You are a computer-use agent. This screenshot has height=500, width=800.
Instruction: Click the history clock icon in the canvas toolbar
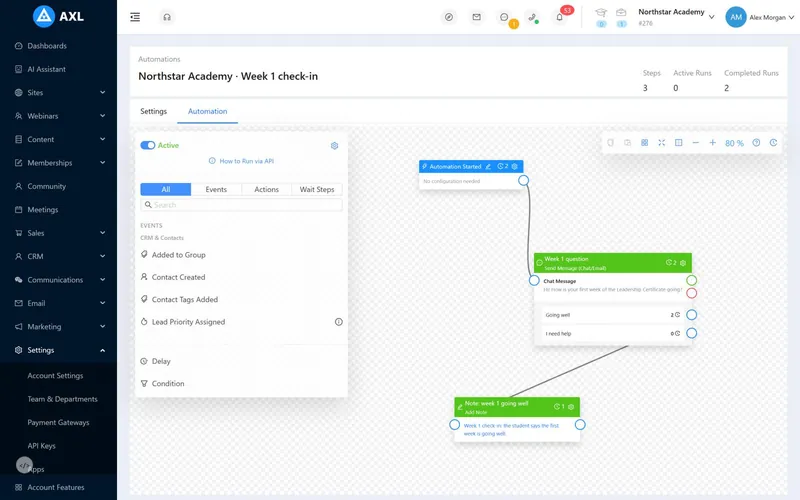click(x=773, y=143)
